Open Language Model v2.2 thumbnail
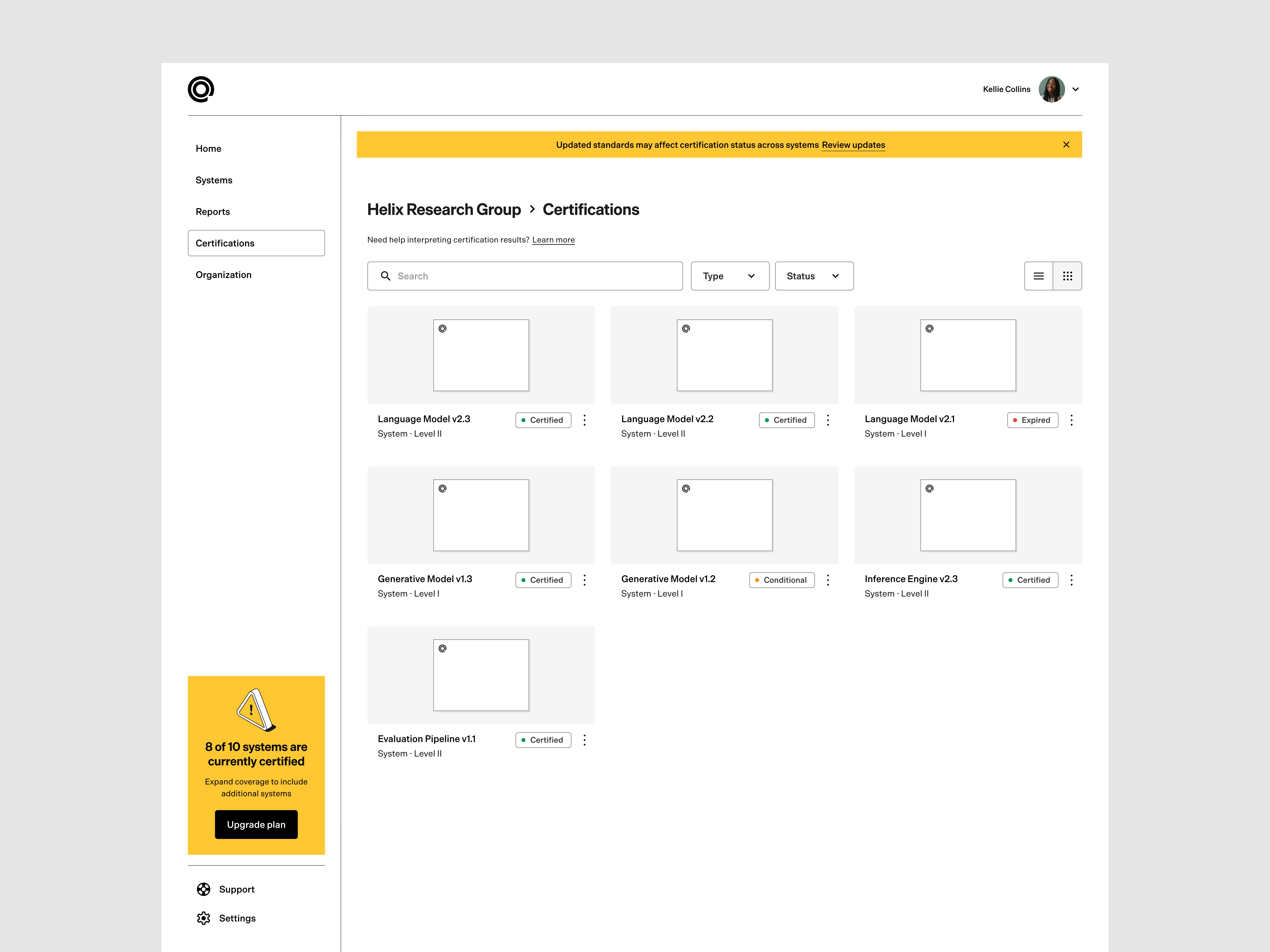1270x952 pixels. [x=725, y=355]
